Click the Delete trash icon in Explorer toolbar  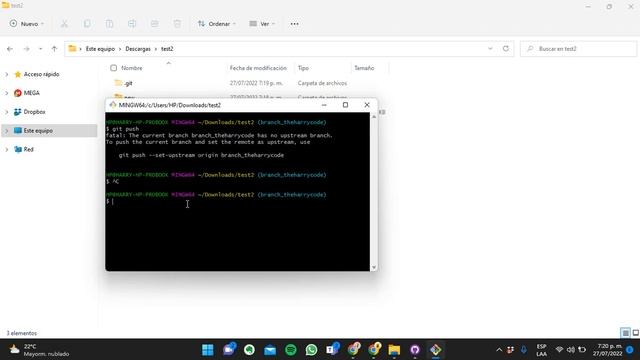point(177,24)
